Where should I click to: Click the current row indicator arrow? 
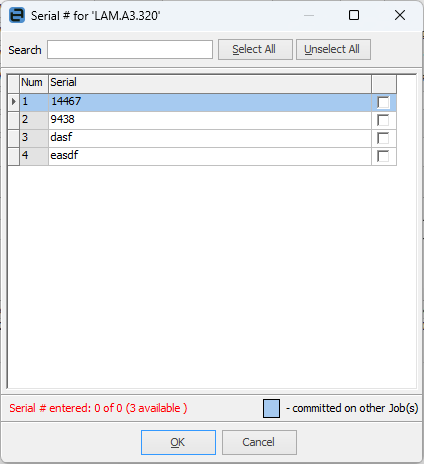point(14,102)
